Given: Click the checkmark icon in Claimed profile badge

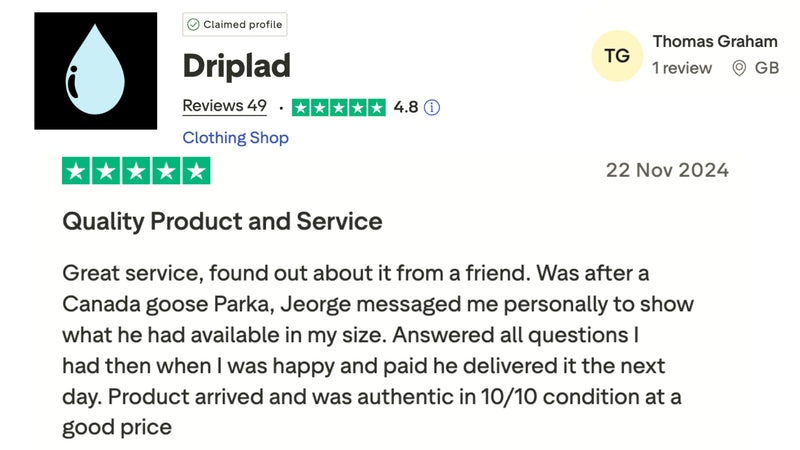Looking at the screenshot, I should coord(193,24).
